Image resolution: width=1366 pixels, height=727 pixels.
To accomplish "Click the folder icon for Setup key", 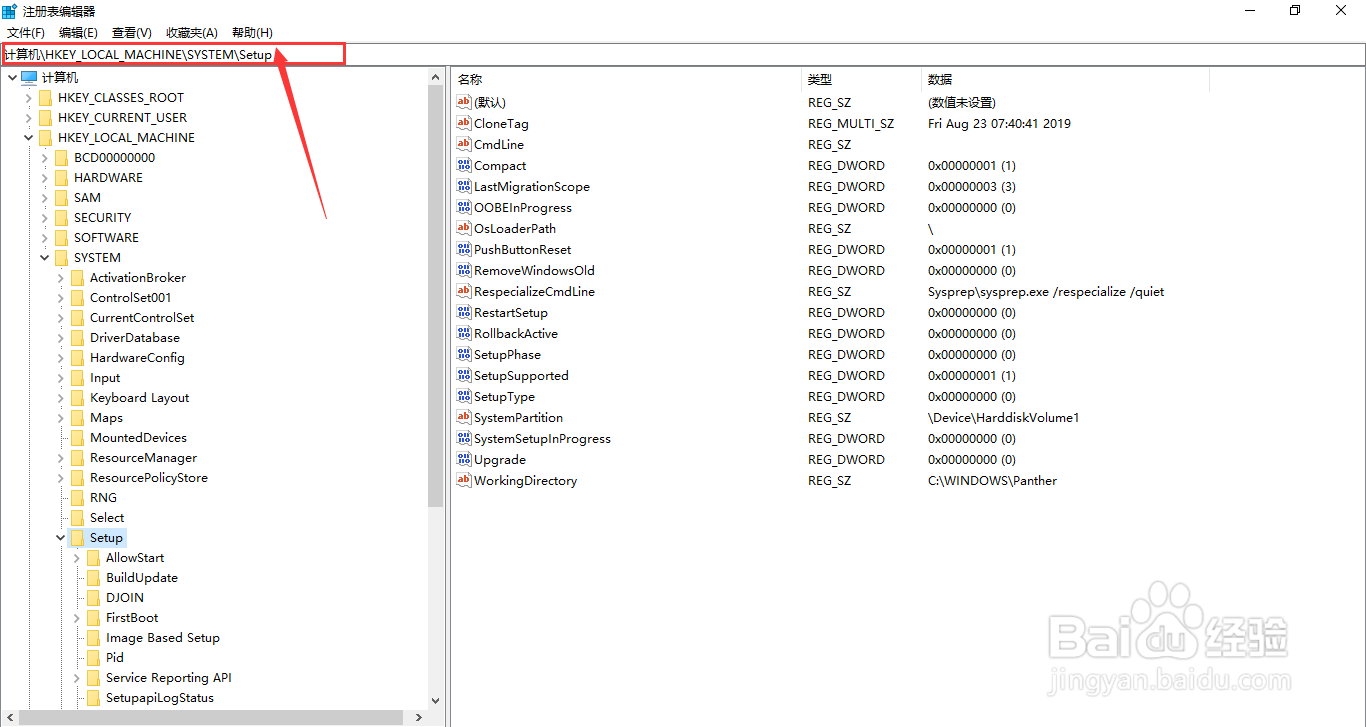I will click(78, 537).
